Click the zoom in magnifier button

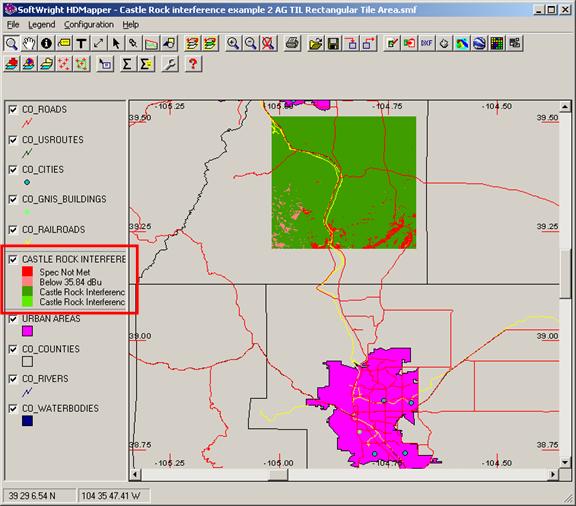point(233,43)
